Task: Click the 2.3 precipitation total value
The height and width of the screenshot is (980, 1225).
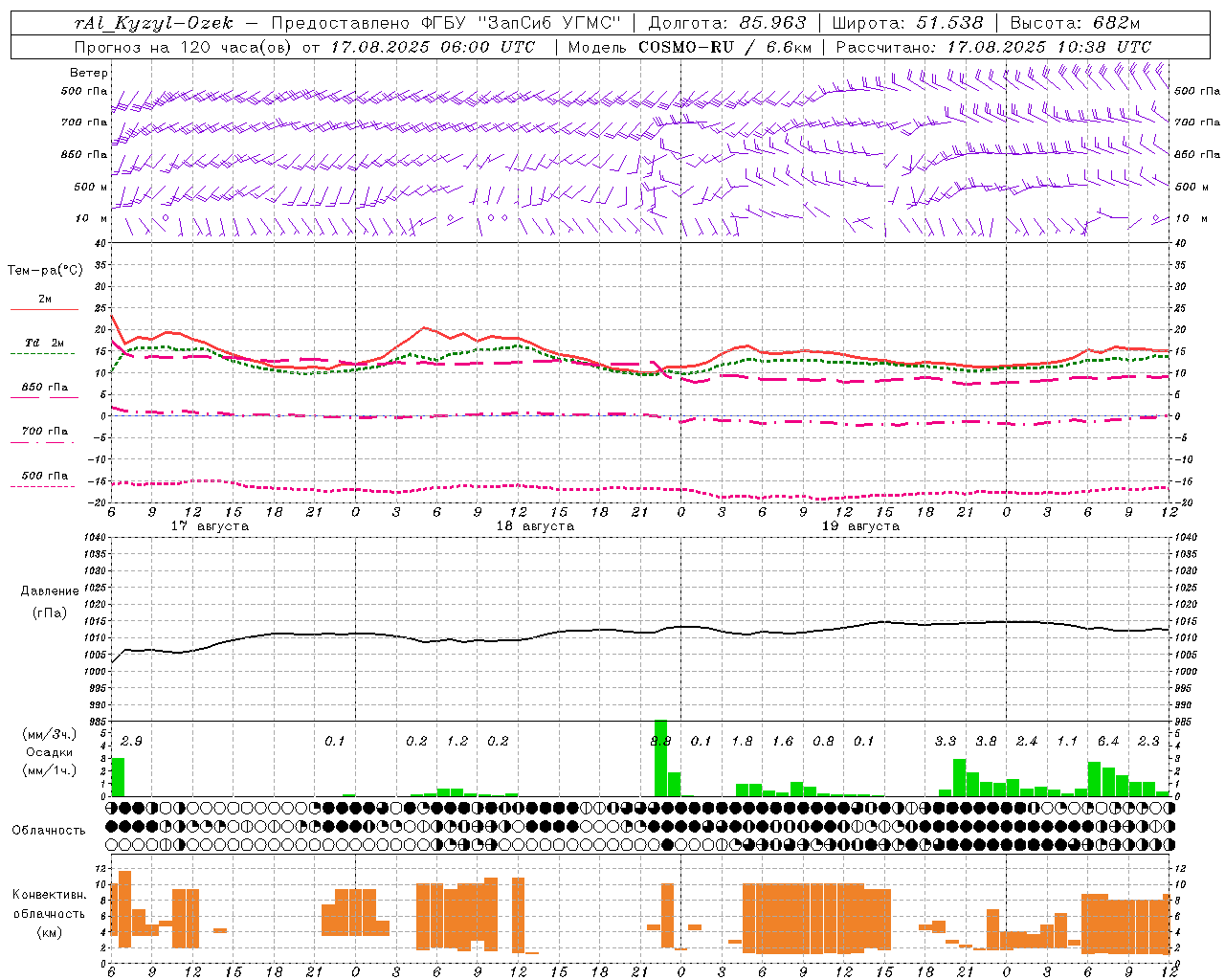Action: tap(1148, 742)
